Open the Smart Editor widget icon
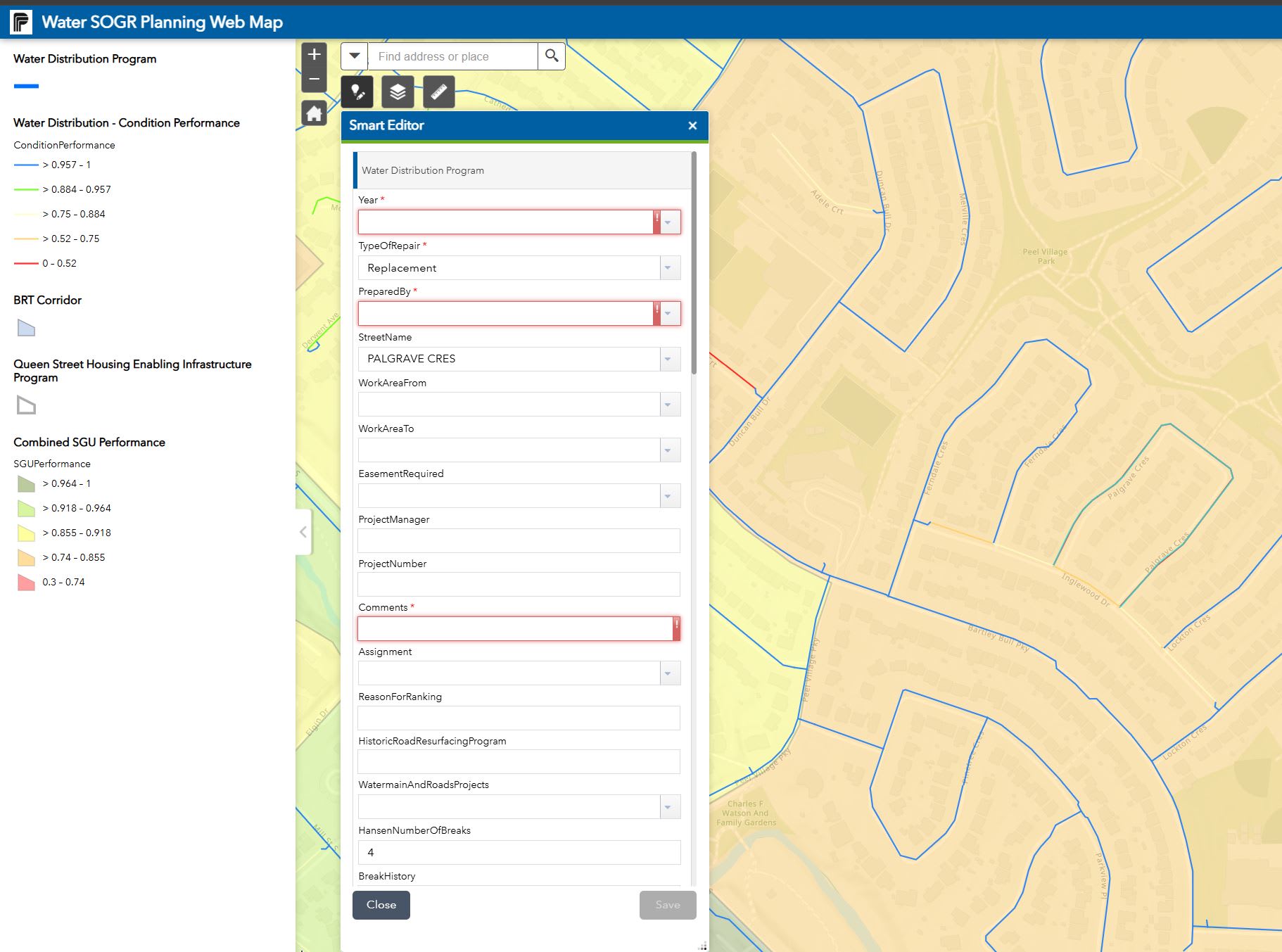 (x=357, y=92)
